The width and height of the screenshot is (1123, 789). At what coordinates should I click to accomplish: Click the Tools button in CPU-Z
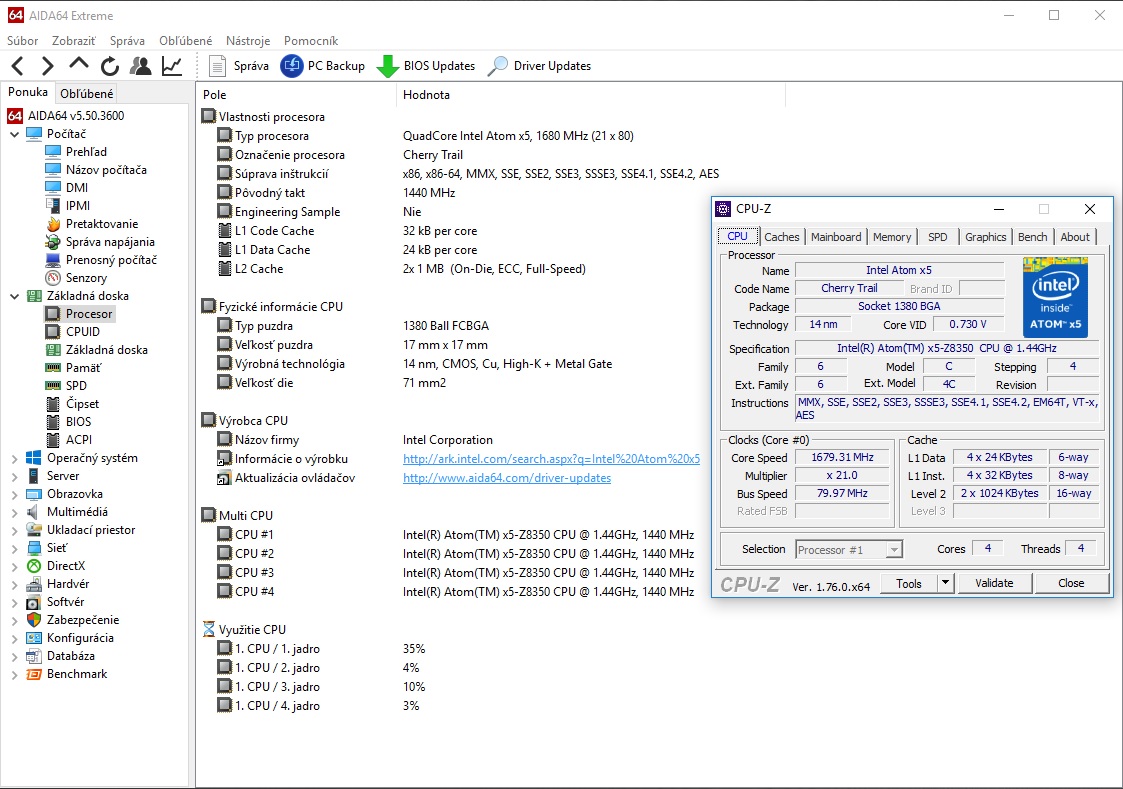click(x=908, y=583)
